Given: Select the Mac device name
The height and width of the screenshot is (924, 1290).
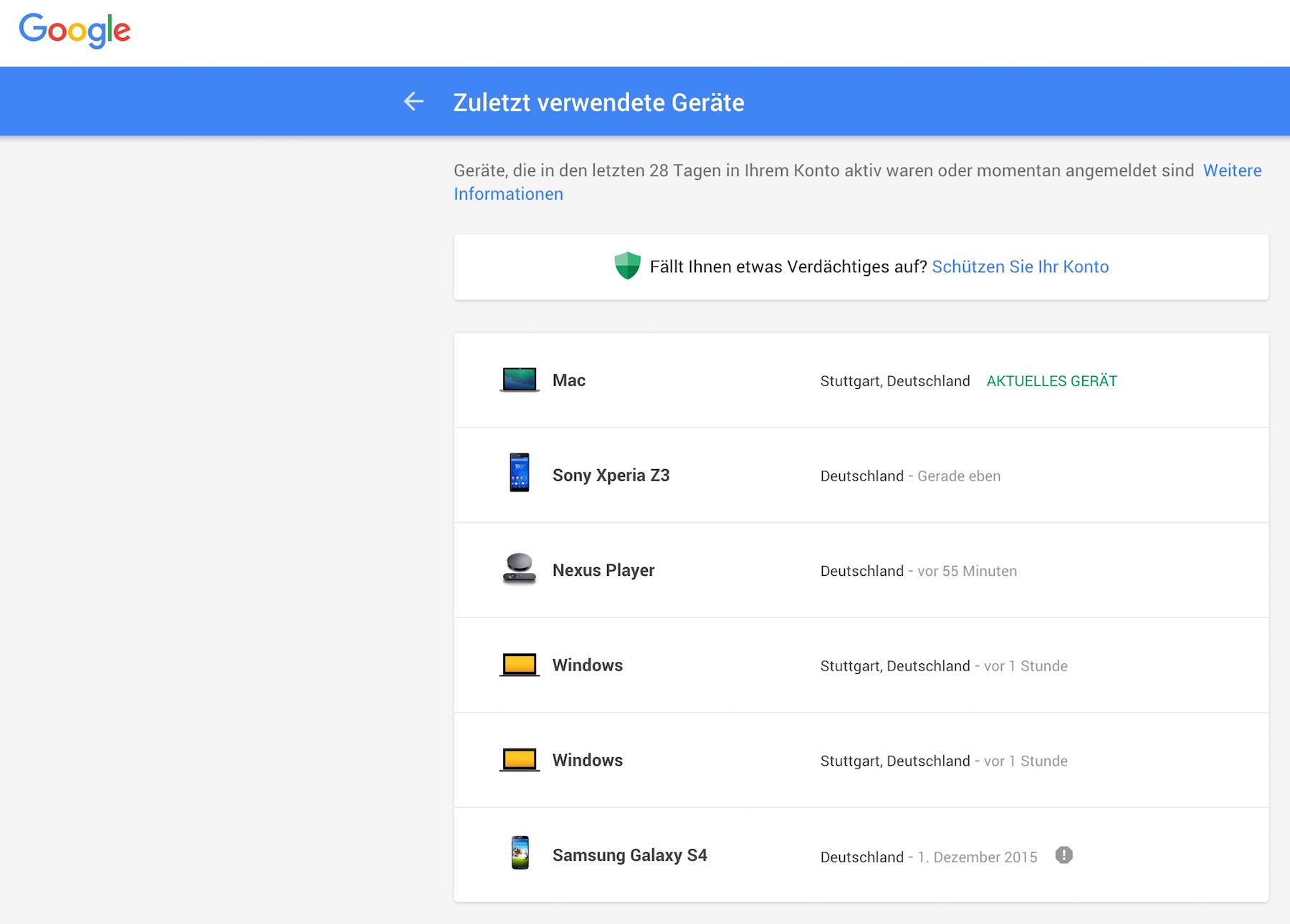Looking at the screenshot, I should click(569, 380).
